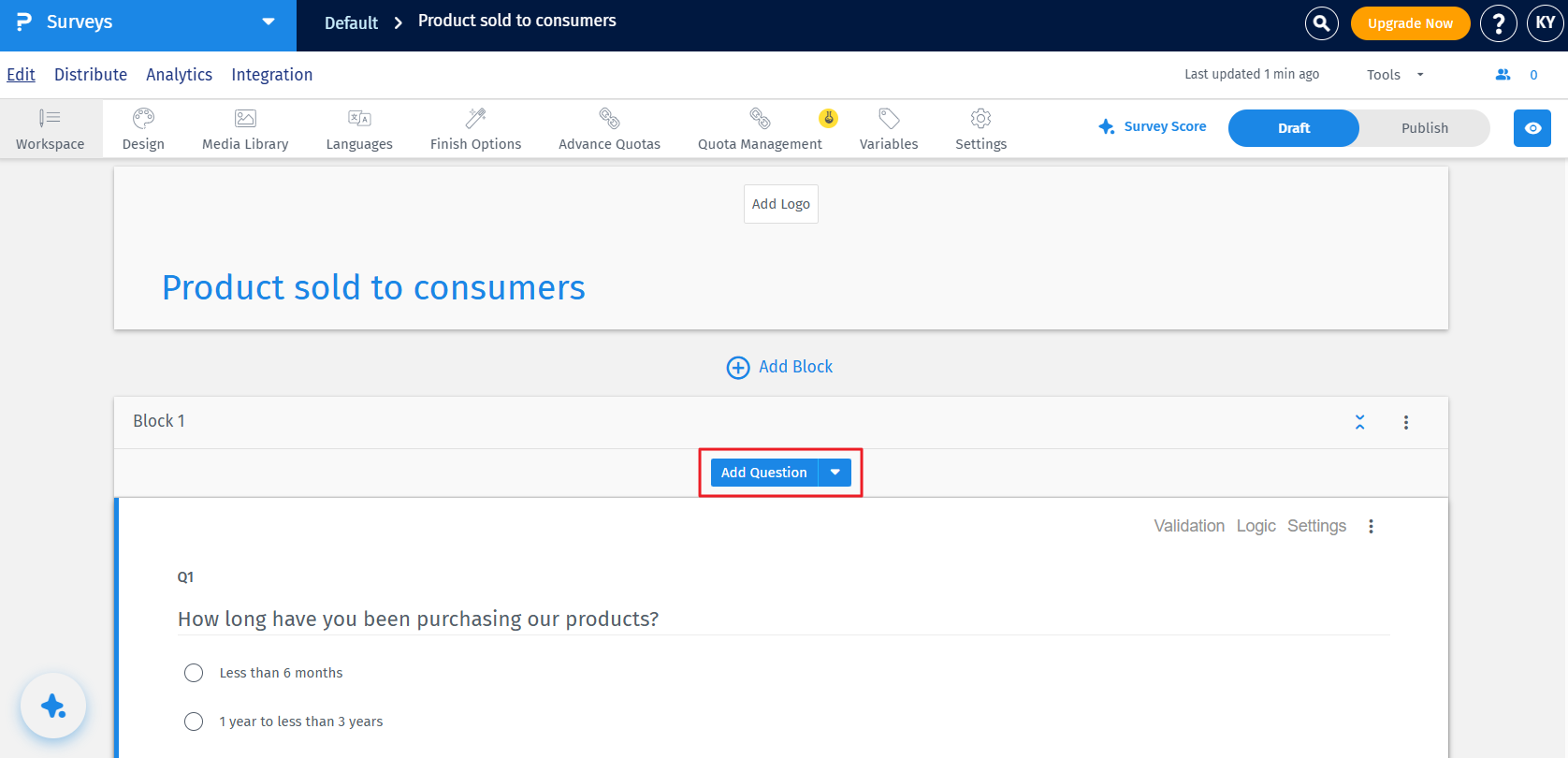Collapse Block 1 with the chevron icon
Image resolution: width=1568 pixels, height=758 pixels.
[1359, 422]
